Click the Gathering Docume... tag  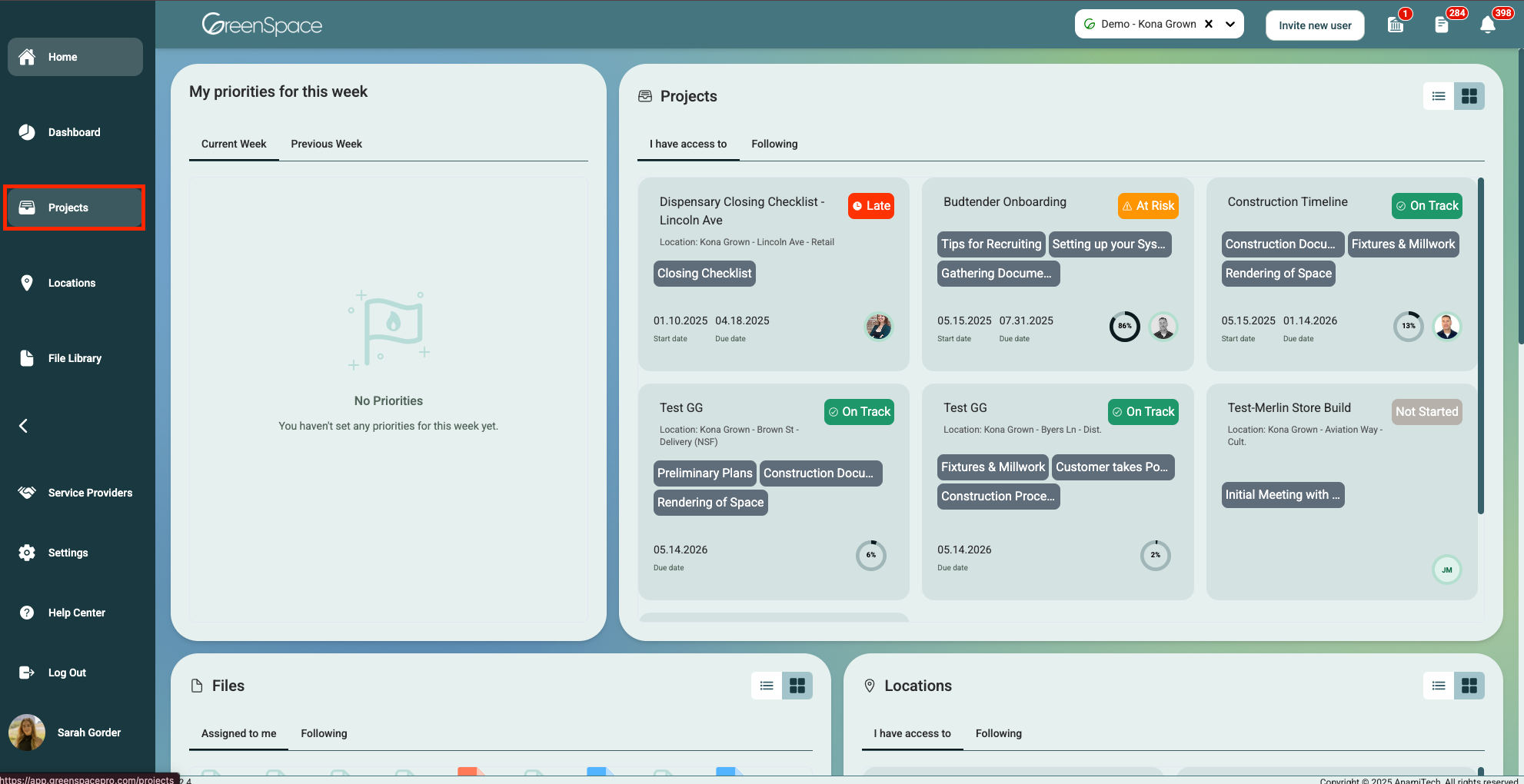click(998, 274)
